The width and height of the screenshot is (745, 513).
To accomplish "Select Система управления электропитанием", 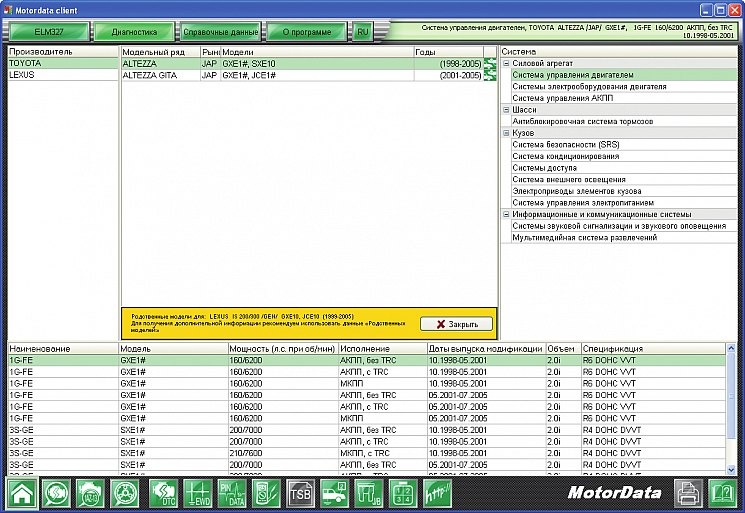I will [624, 203].
